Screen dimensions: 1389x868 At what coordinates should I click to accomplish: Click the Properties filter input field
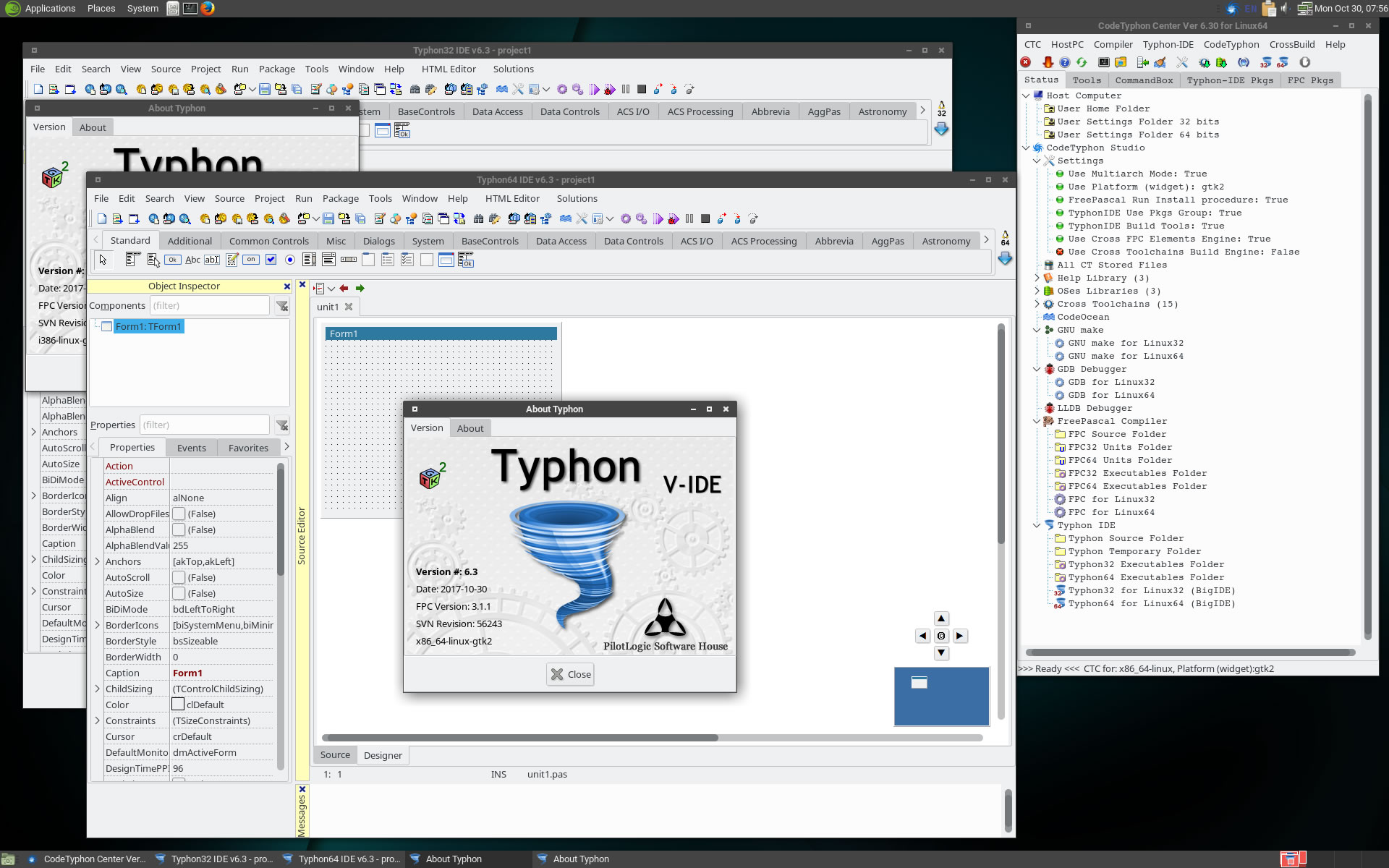tap(204, 425)
